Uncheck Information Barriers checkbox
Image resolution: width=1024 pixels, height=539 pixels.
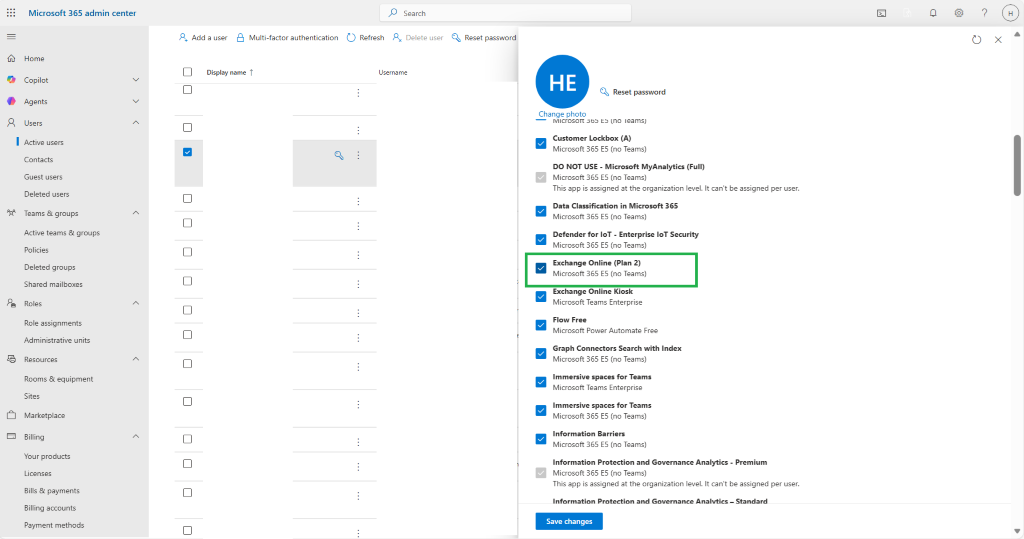pyautogui.click(x=541, y=439)
